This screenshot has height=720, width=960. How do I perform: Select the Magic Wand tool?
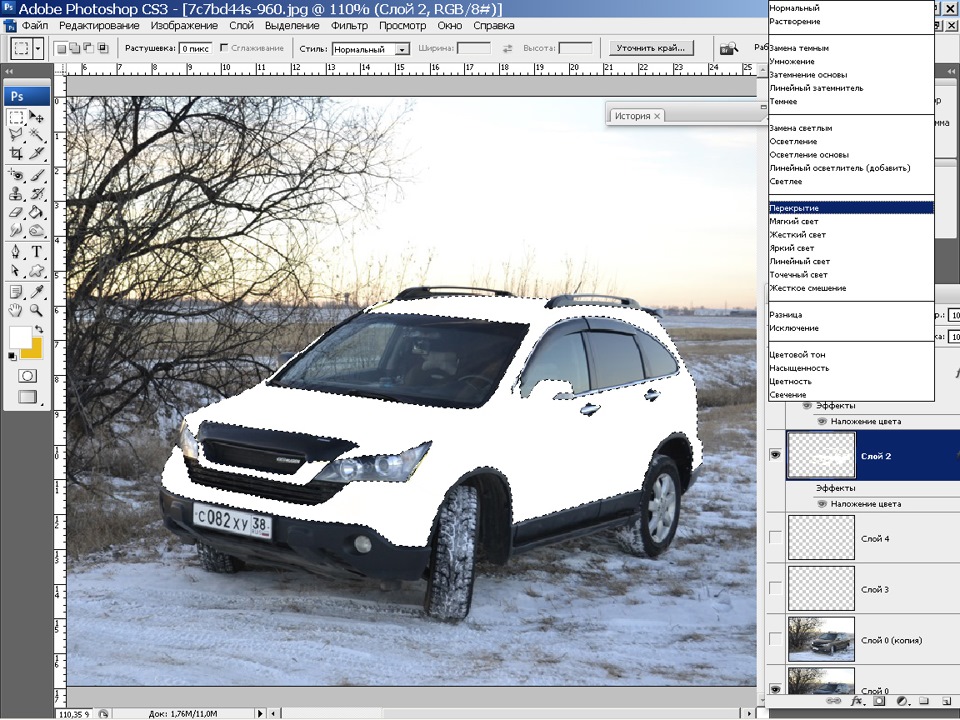tap(37, 135)
